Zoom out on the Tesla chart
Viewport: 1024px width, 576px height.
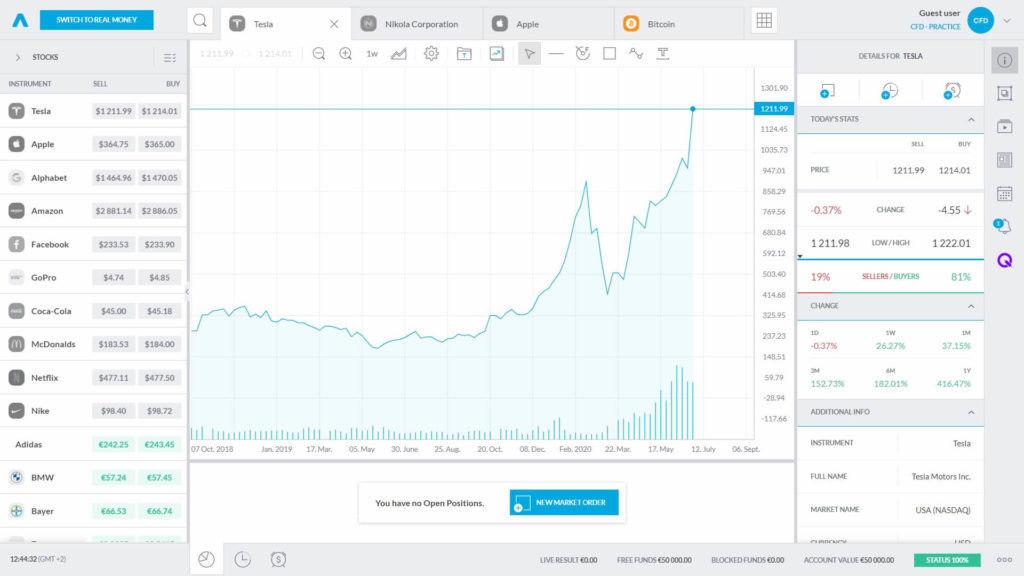click(319, 54)
